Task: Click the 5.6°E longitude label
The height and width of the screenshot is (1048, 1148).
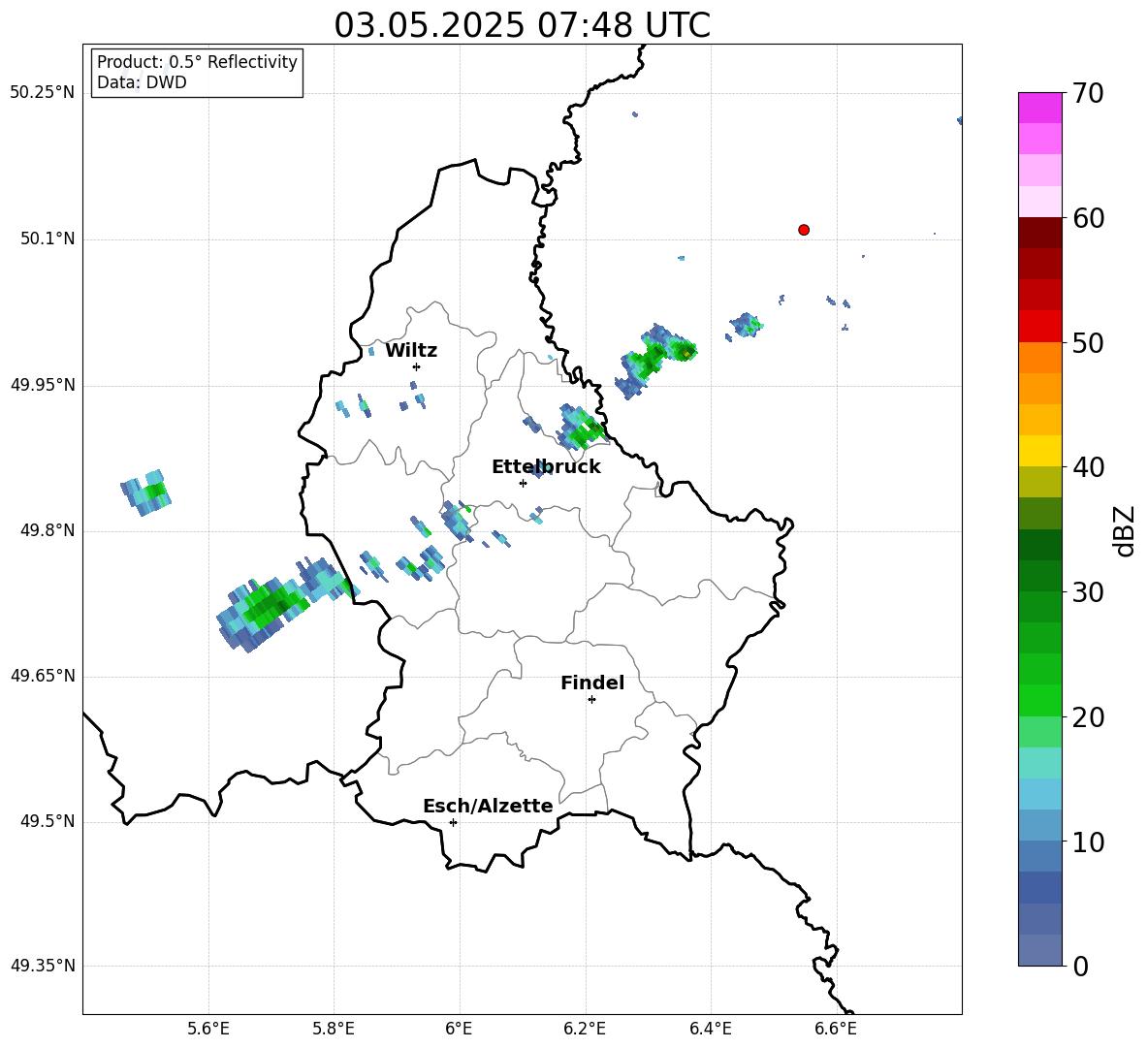Action: 208,1029
